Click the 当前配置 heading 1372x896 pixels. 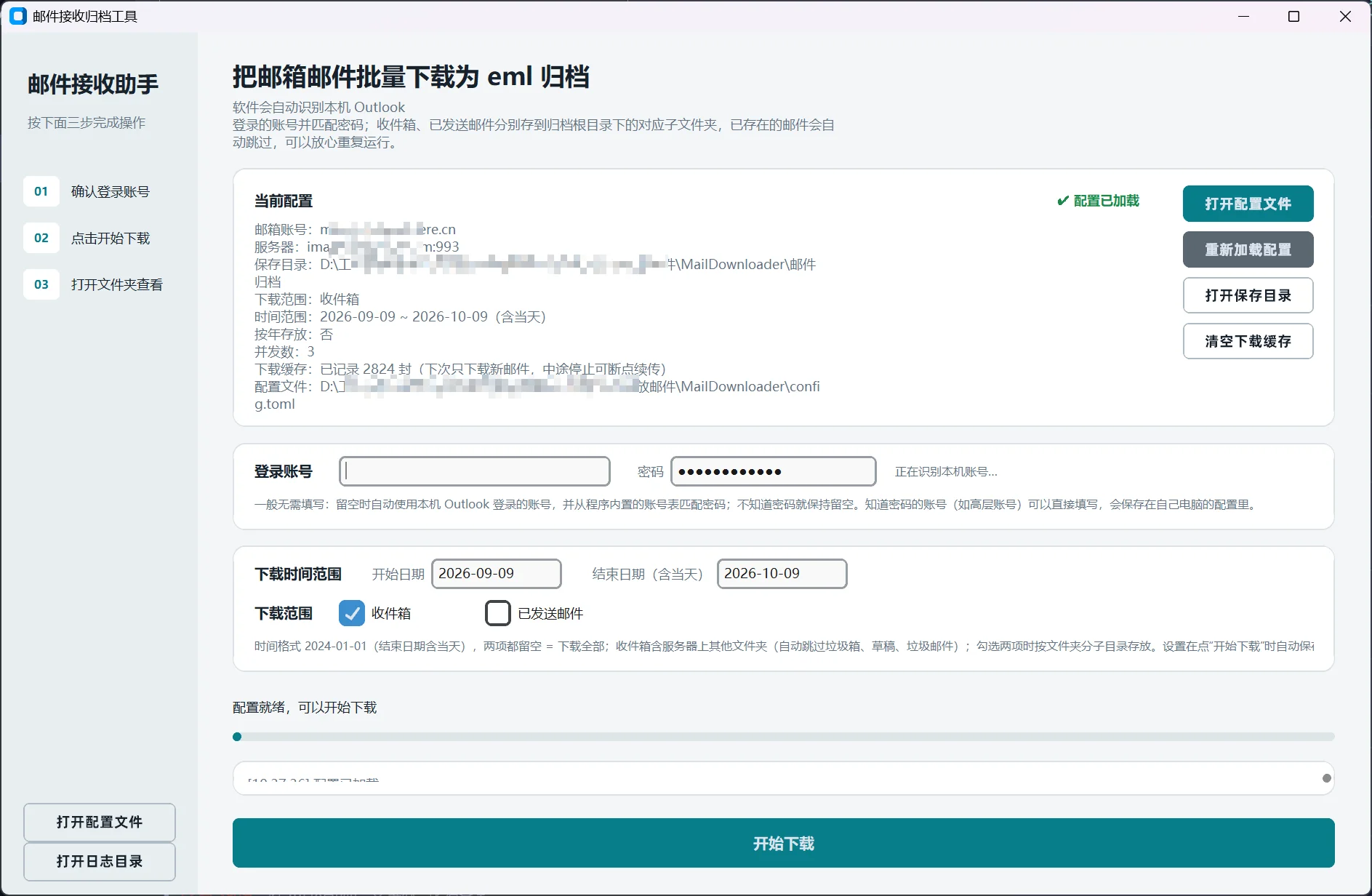(x=284, y=201)
